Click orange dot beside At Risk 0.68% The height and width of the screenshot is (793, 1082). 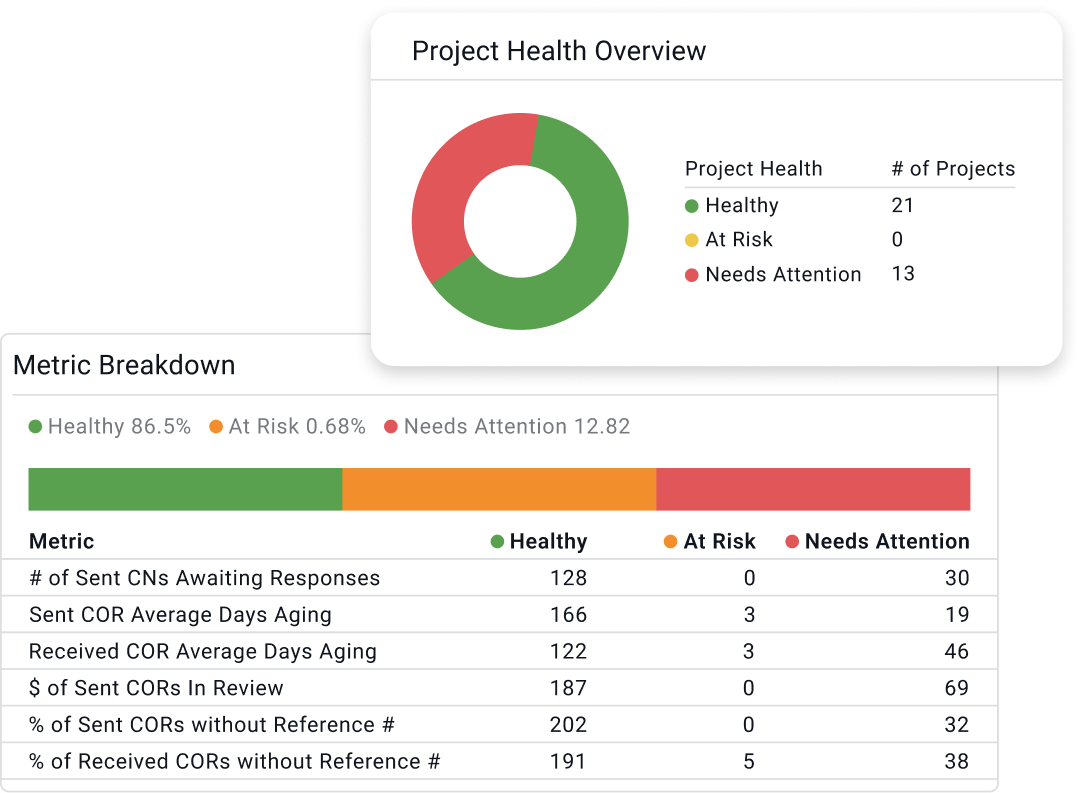[x=216, y=427]
